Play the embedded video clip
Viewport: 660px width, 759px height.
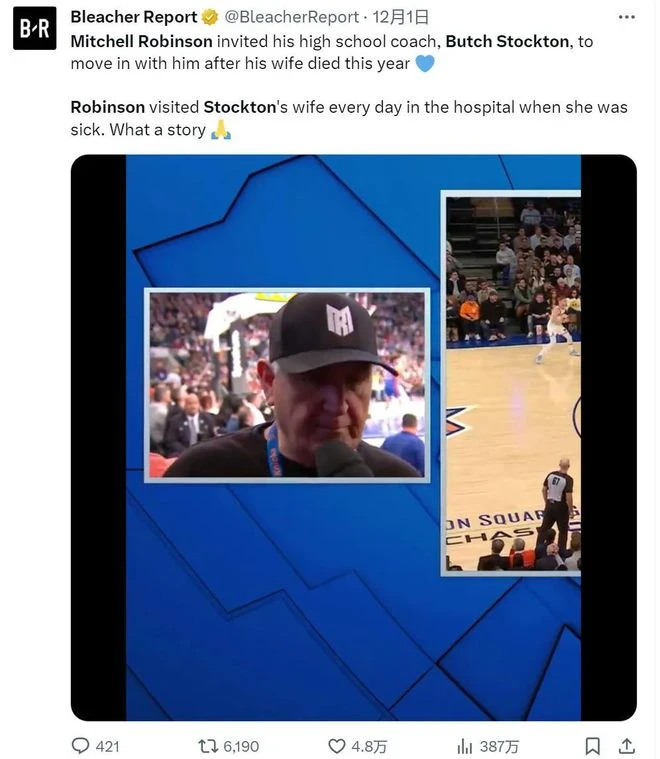[353, 438]
